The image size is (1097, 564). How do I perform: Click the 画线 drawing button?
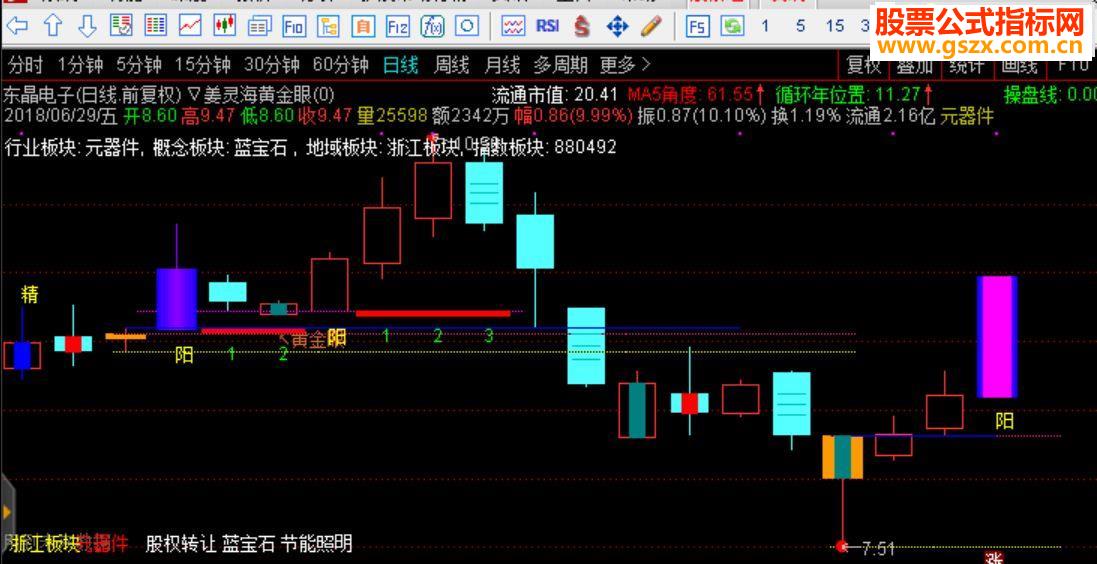(x=1019, y=66)
